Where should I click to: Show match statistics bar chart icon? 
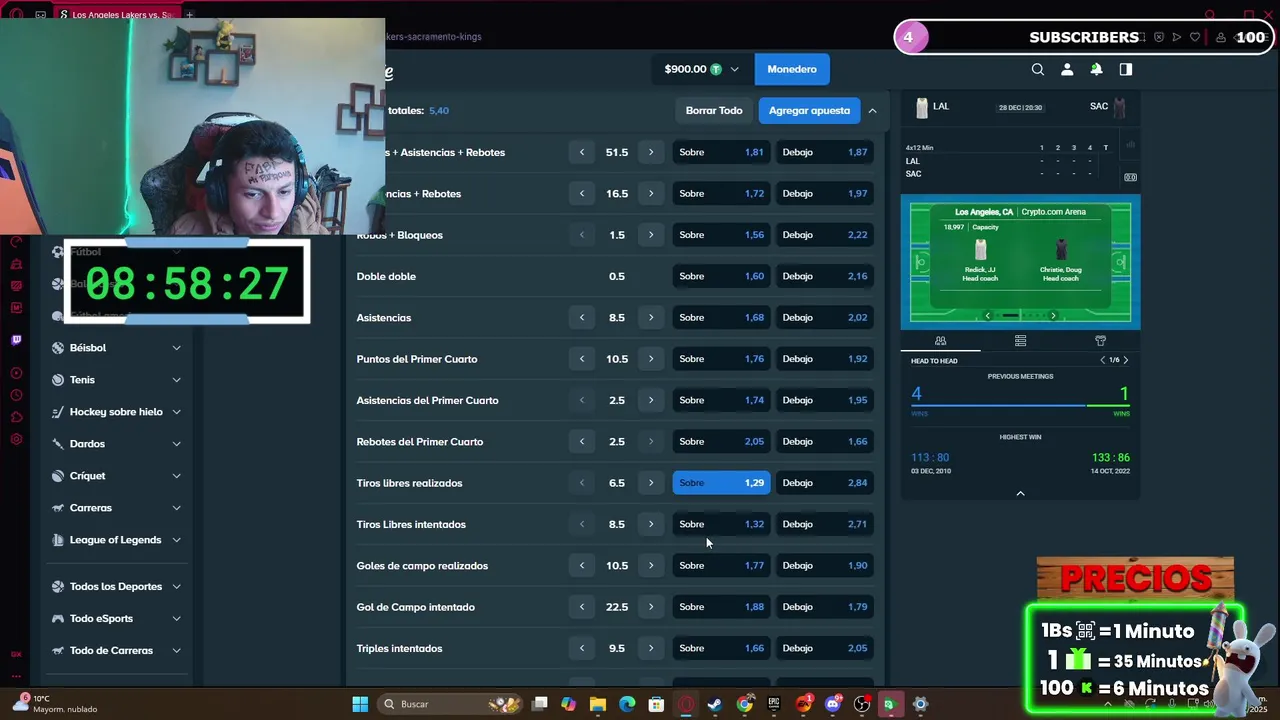[x=1130, y=146]
